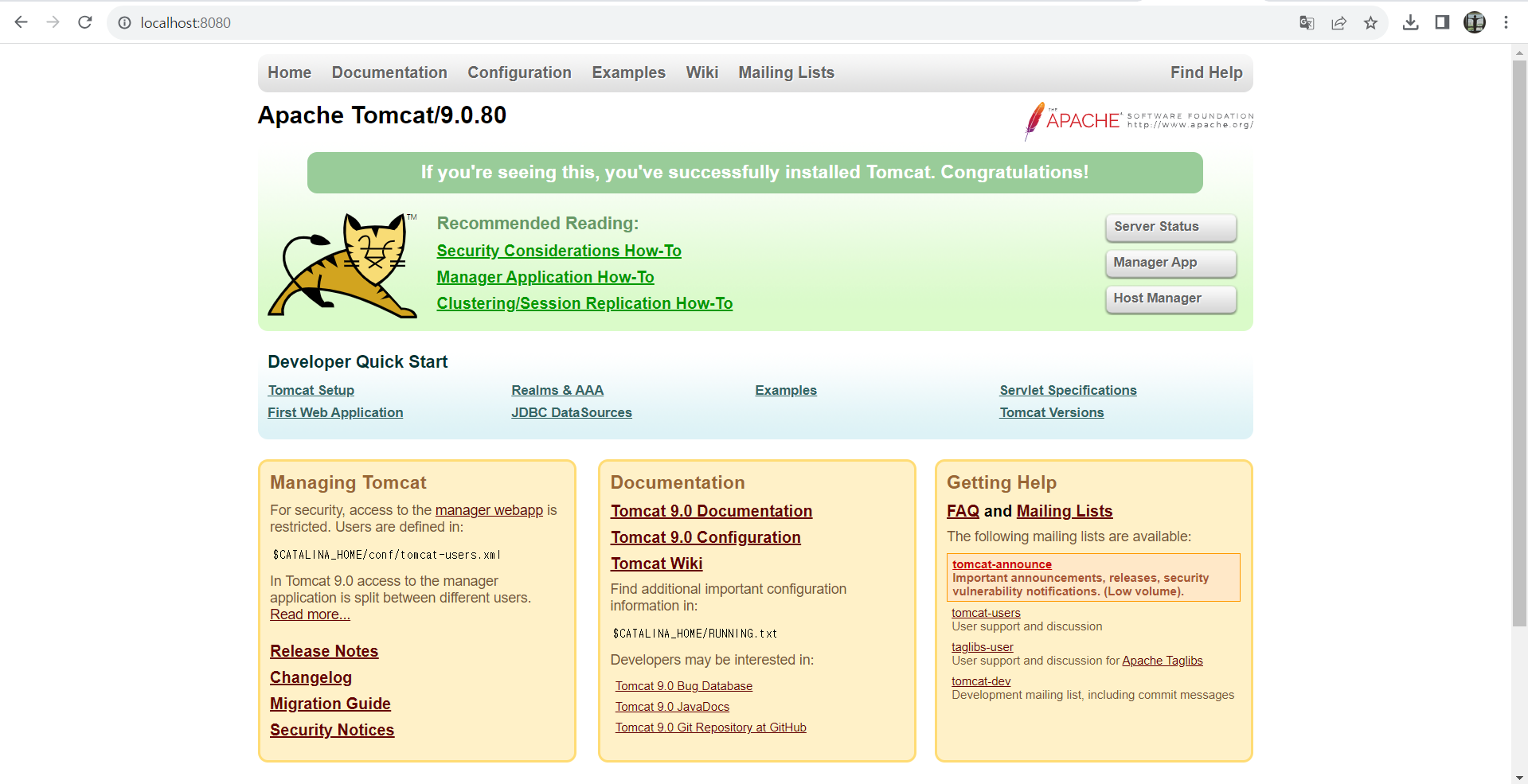Click the Congratulations success banner text
The height and width of the screenshot is (784, 1528).
[x=754, y=173]
